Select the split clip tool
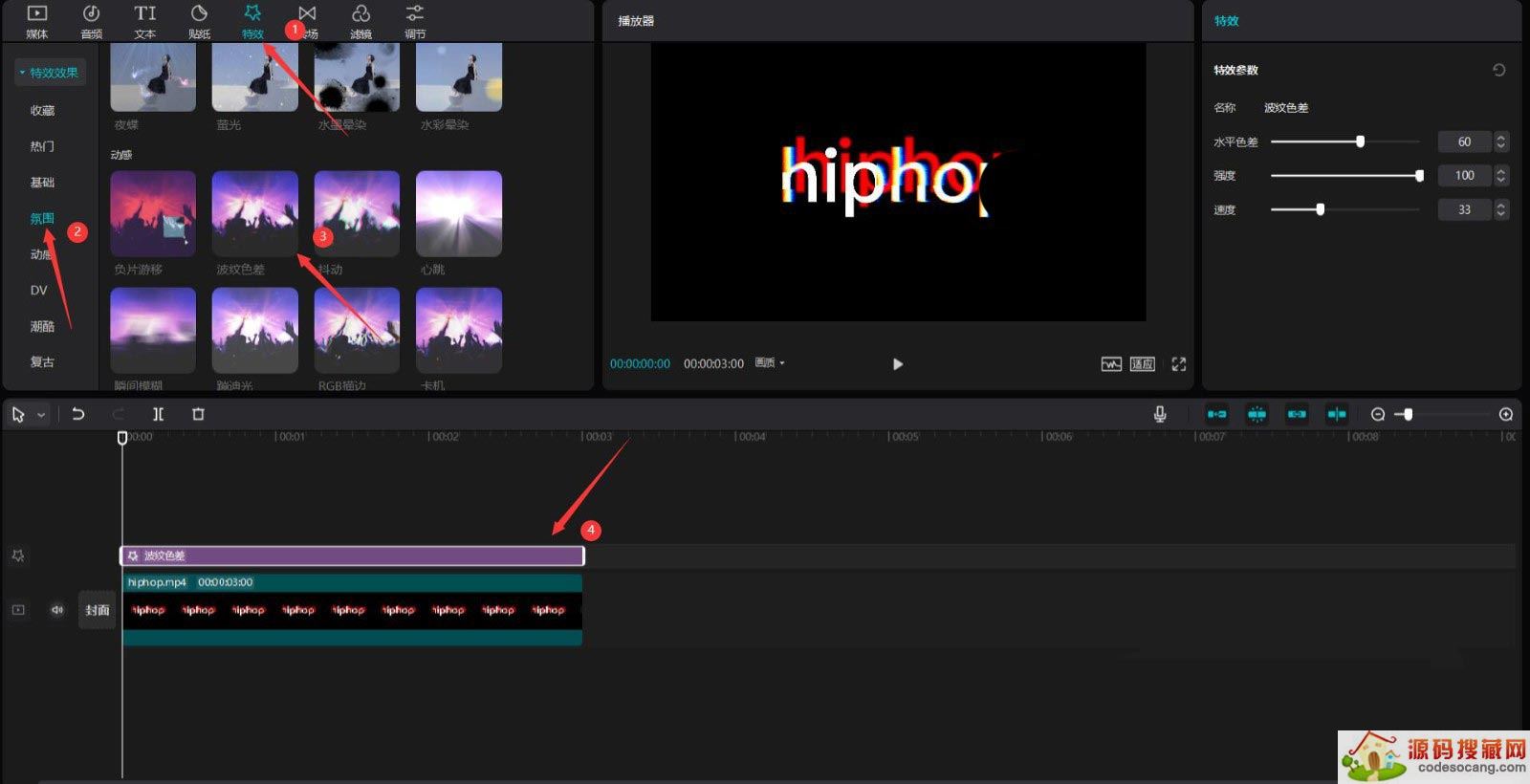Image resolution: width=1530 pixels, height=784 pixels. 158,414
